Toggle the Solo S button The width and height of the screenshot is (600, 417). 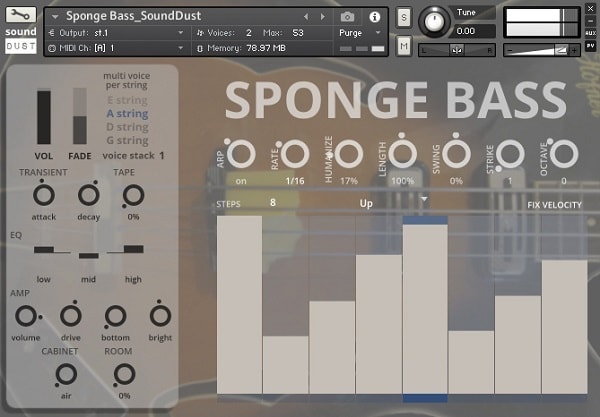pyautogui.click(x=404, y=18)
